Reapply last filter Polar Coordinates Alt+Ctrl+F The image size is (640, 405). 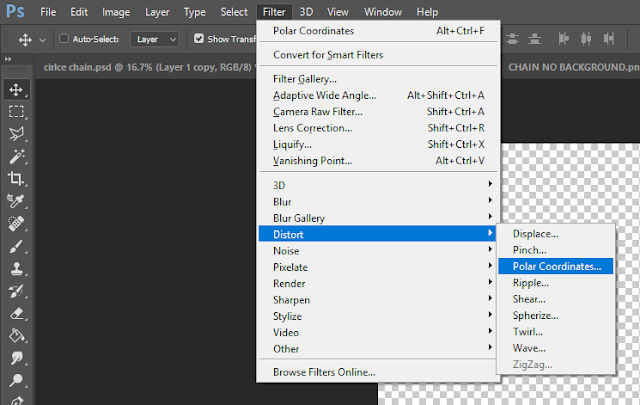[x=378, y=31]
